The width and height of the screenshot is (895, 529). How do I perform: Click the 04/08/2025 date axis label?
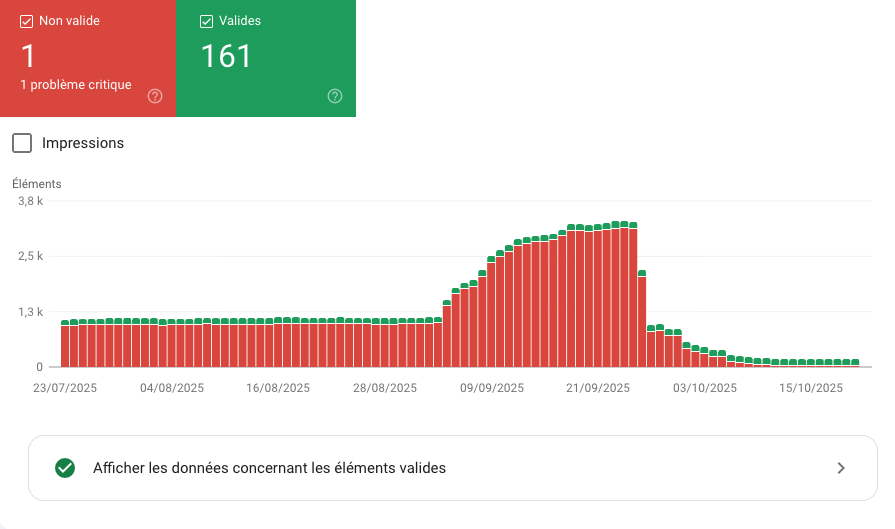(172, 388)
